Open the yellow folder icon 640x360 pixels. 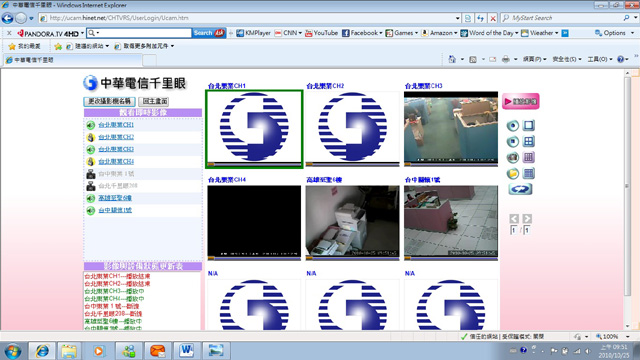(513, 173)
